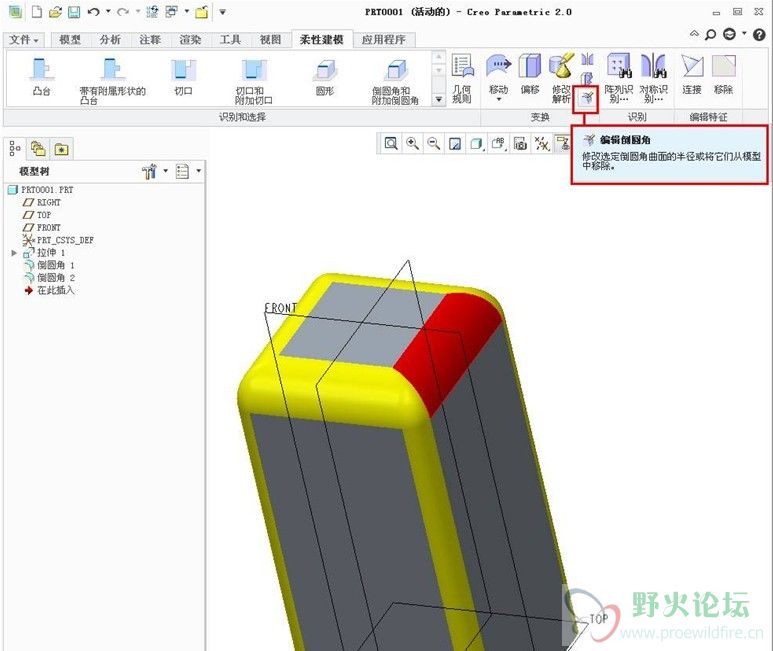
Task: Click the 编辑倒圆角 (Edit Round) icon
Action: 587,99
